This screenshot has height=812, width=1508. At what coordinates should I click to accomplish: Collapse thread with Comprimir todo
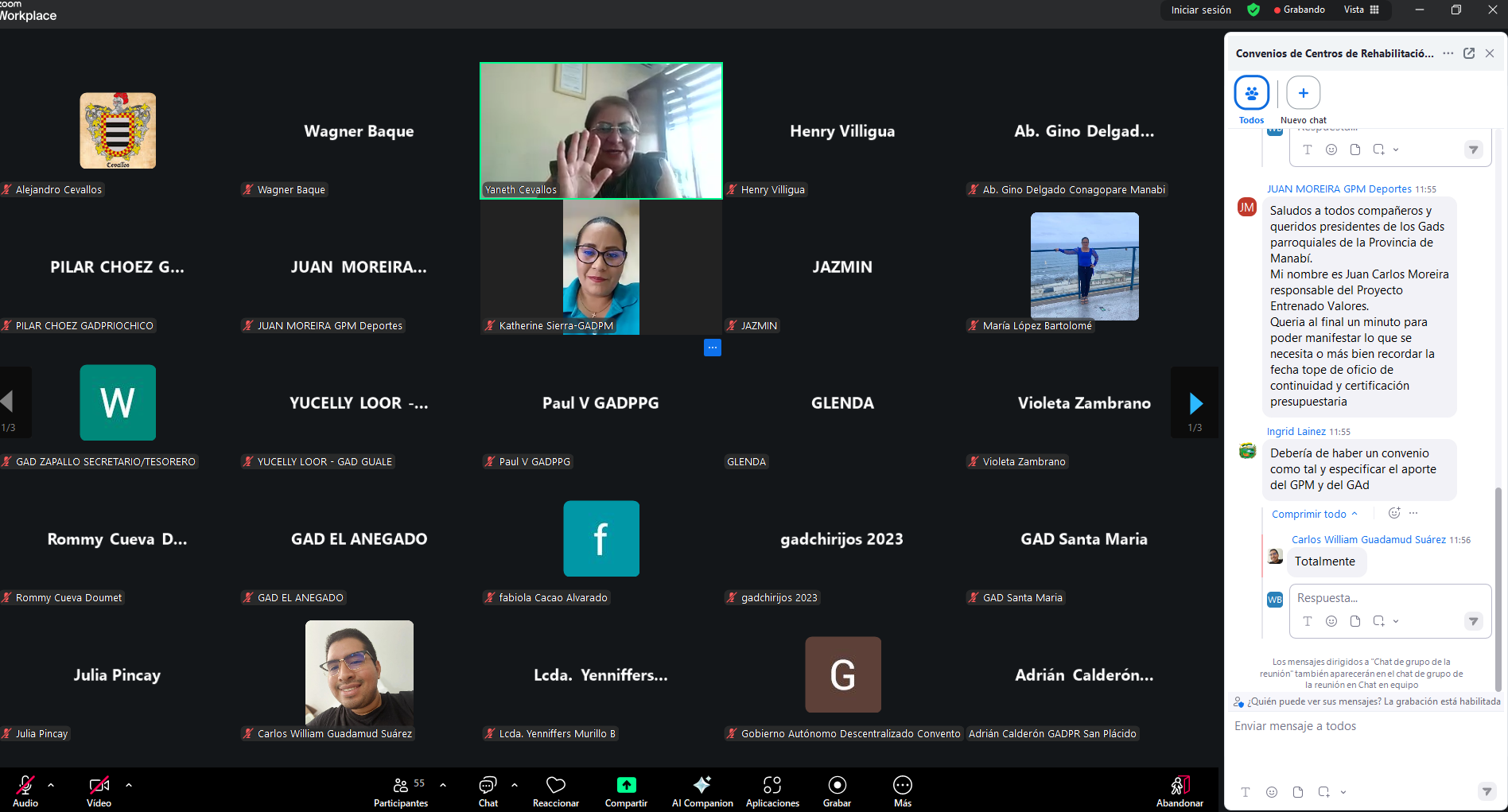point(1313,515)
